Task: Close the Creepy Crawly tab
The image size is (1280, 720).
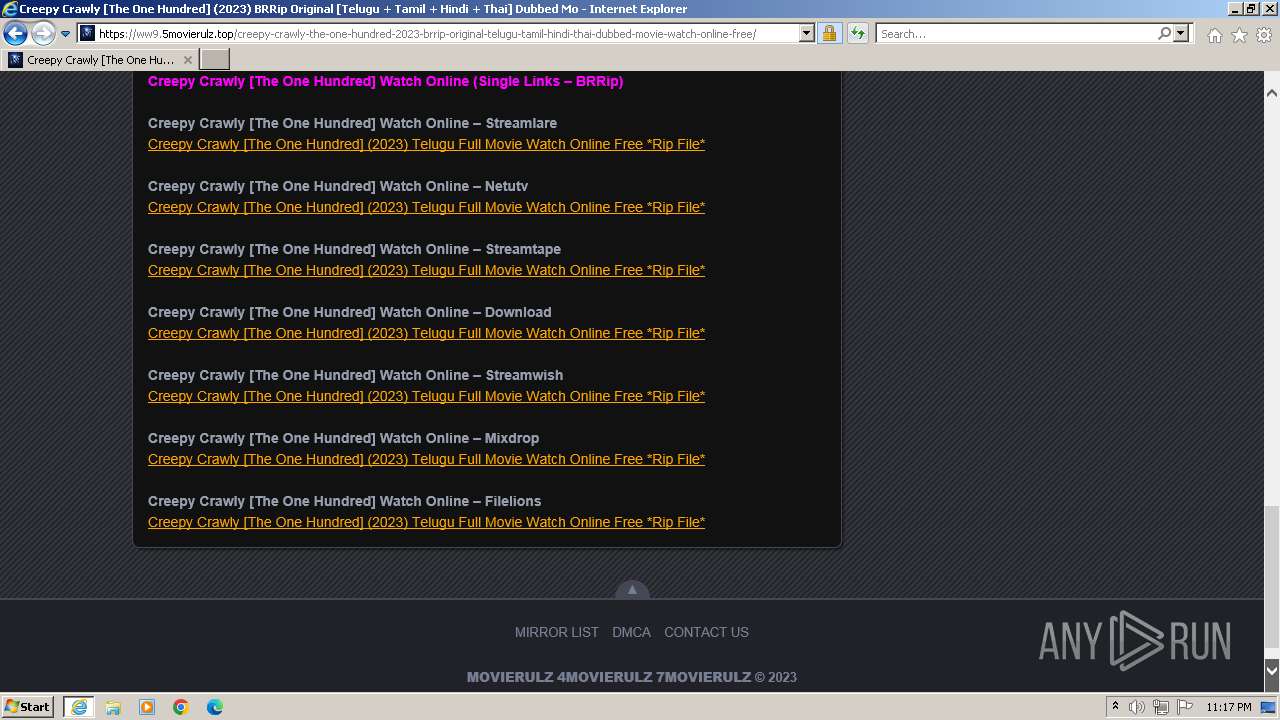Action: [187, 60]
